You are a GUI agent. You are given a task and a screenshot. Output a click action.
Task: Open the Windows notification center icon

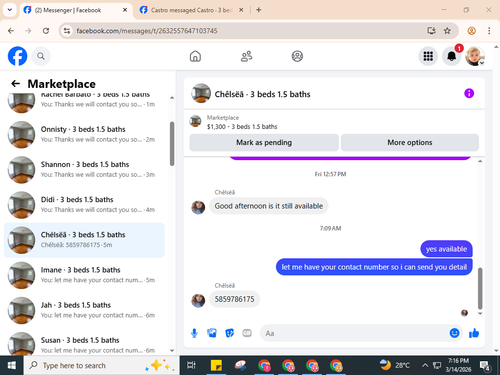coord(485,366)
